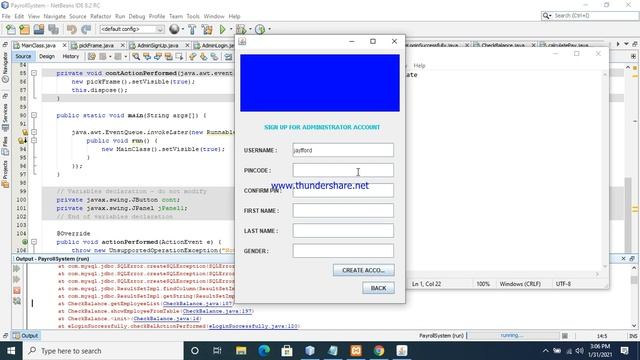Expand the Profile Project dropdown arrow
Screen dimensions: 640x360
click(269, 29)
